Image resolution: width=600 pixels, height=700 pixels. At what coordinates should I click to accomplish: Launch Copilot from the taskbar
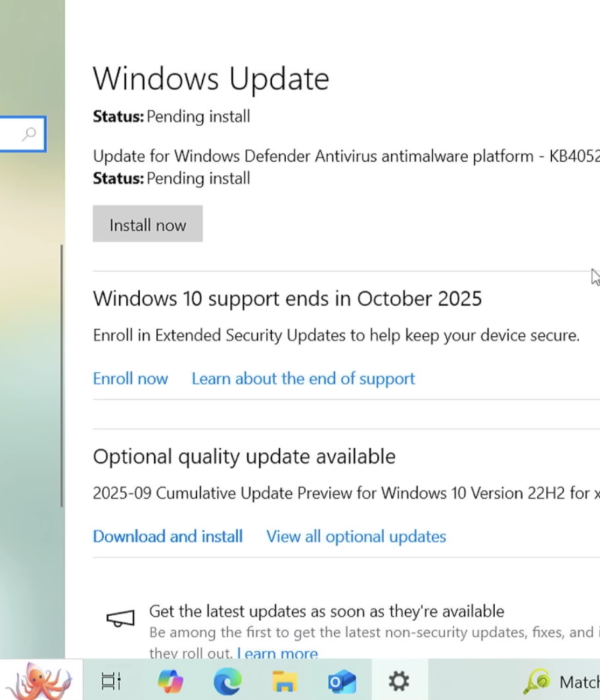pos(170,682)
